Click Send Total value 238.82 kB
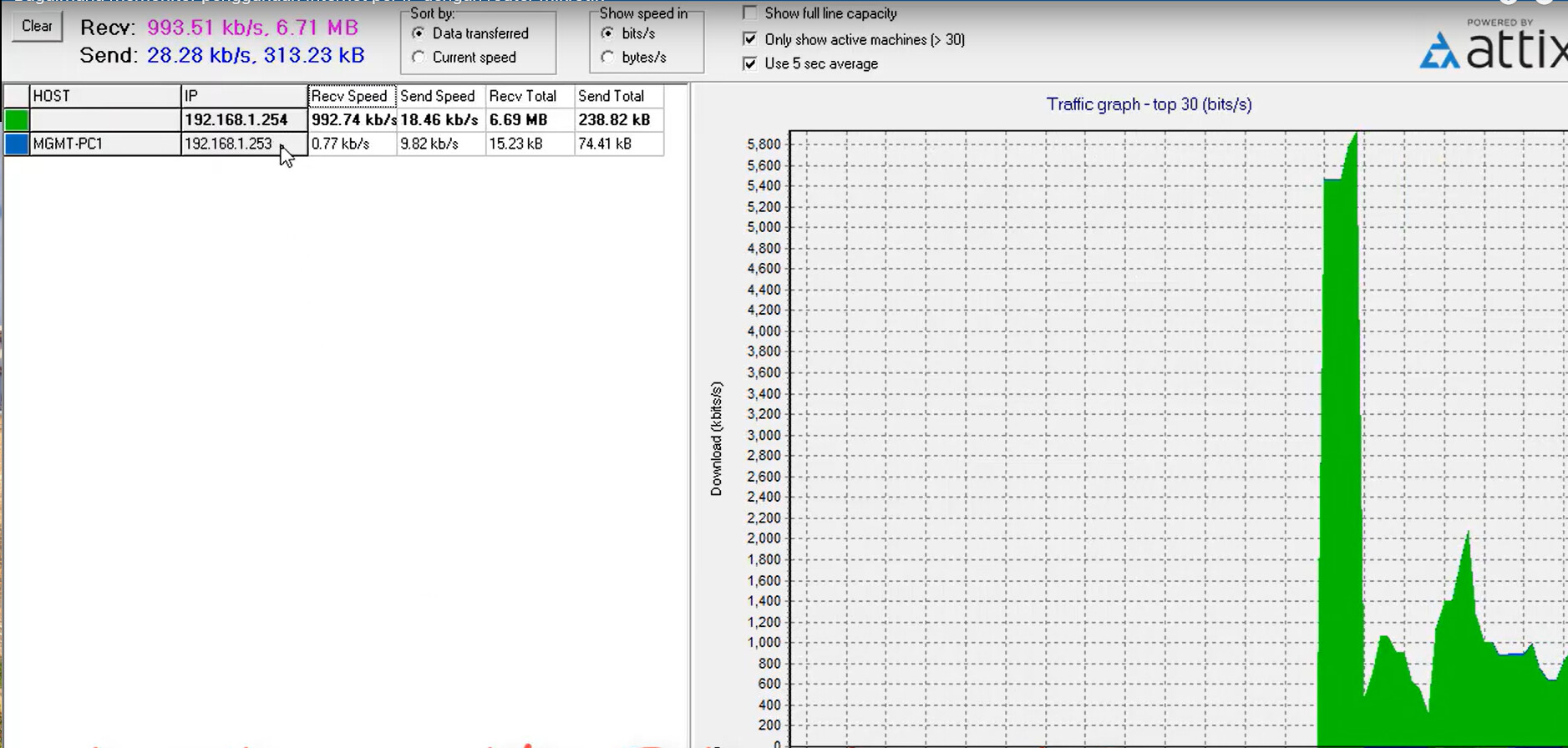Image resolution: width=1568 pixels, height=748 pixels. point(619,120)
